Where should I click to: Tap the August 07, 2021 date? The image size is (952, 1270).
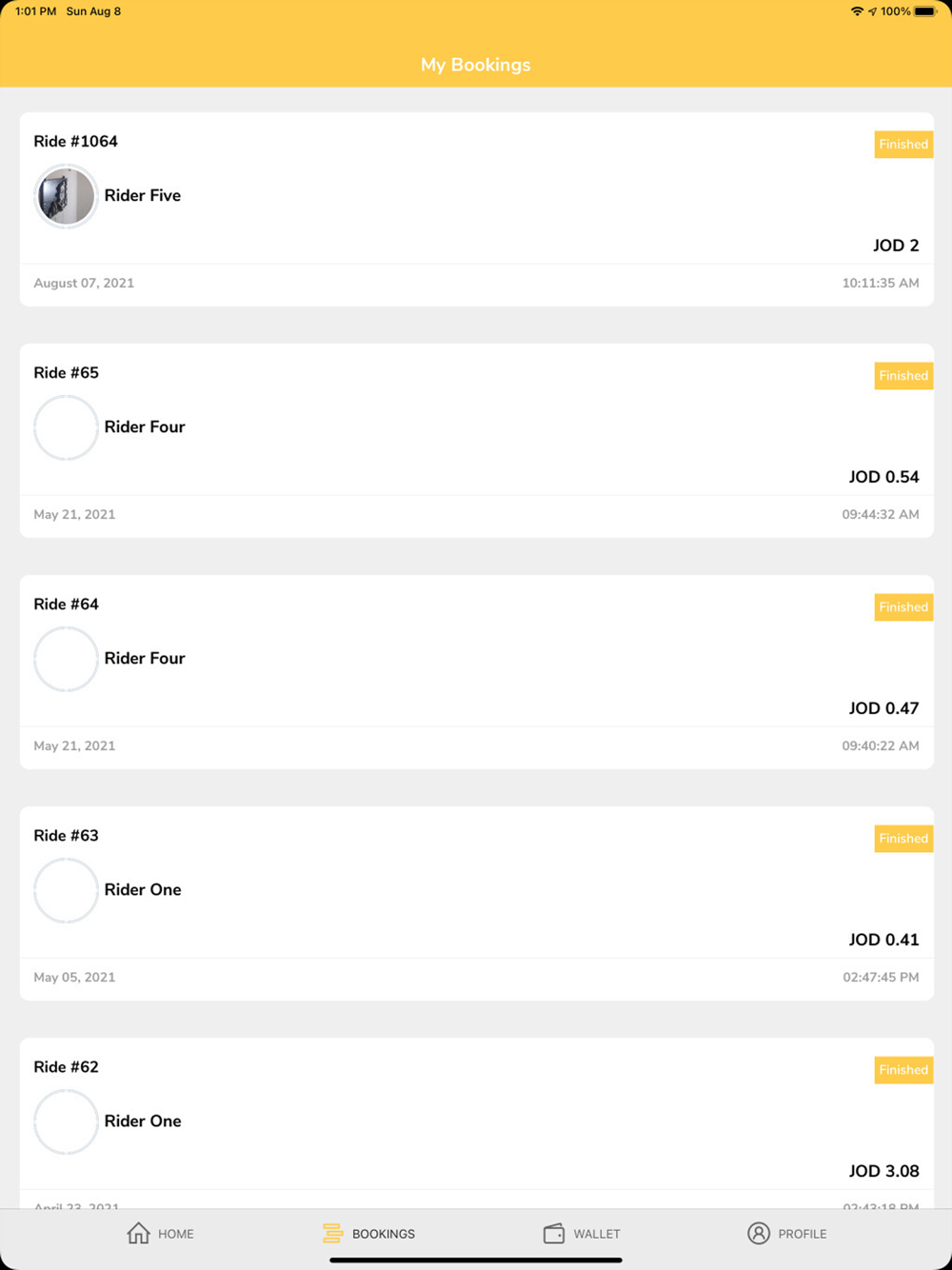(84, 283)
